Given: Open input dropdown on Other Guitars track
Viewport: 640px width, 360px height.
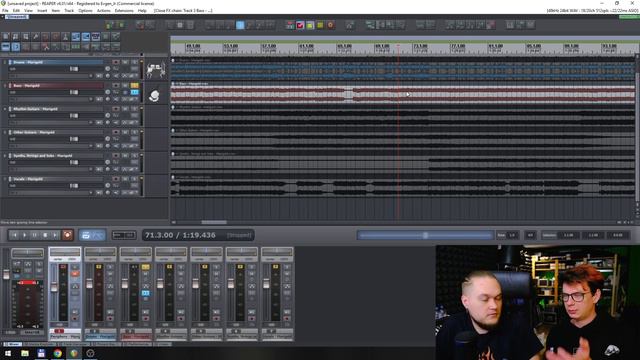Looking at the screenshot, I should tap(91, 146).
